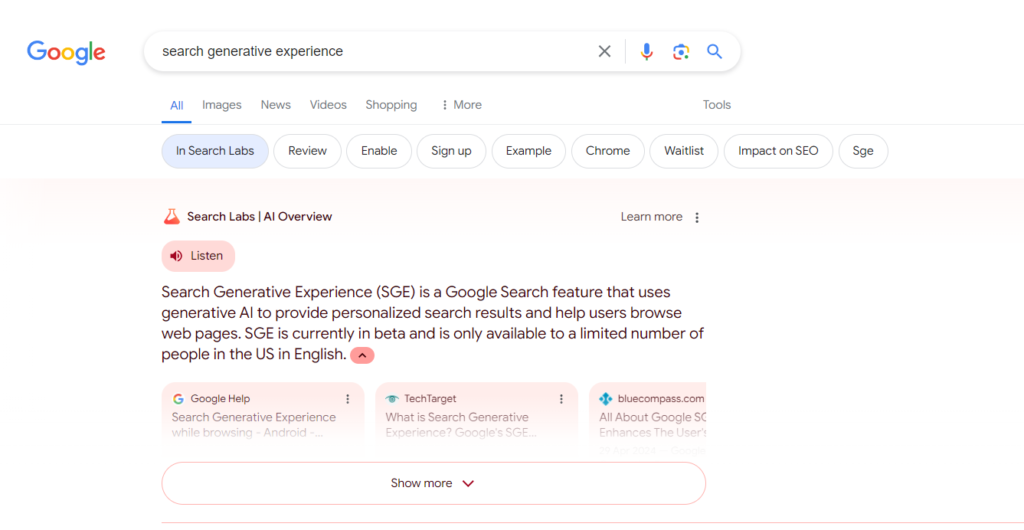This screenshot has height=530, width=1024.
Task: Open AI Overview three-dot options menu
Action: click(x=697, y=217)
